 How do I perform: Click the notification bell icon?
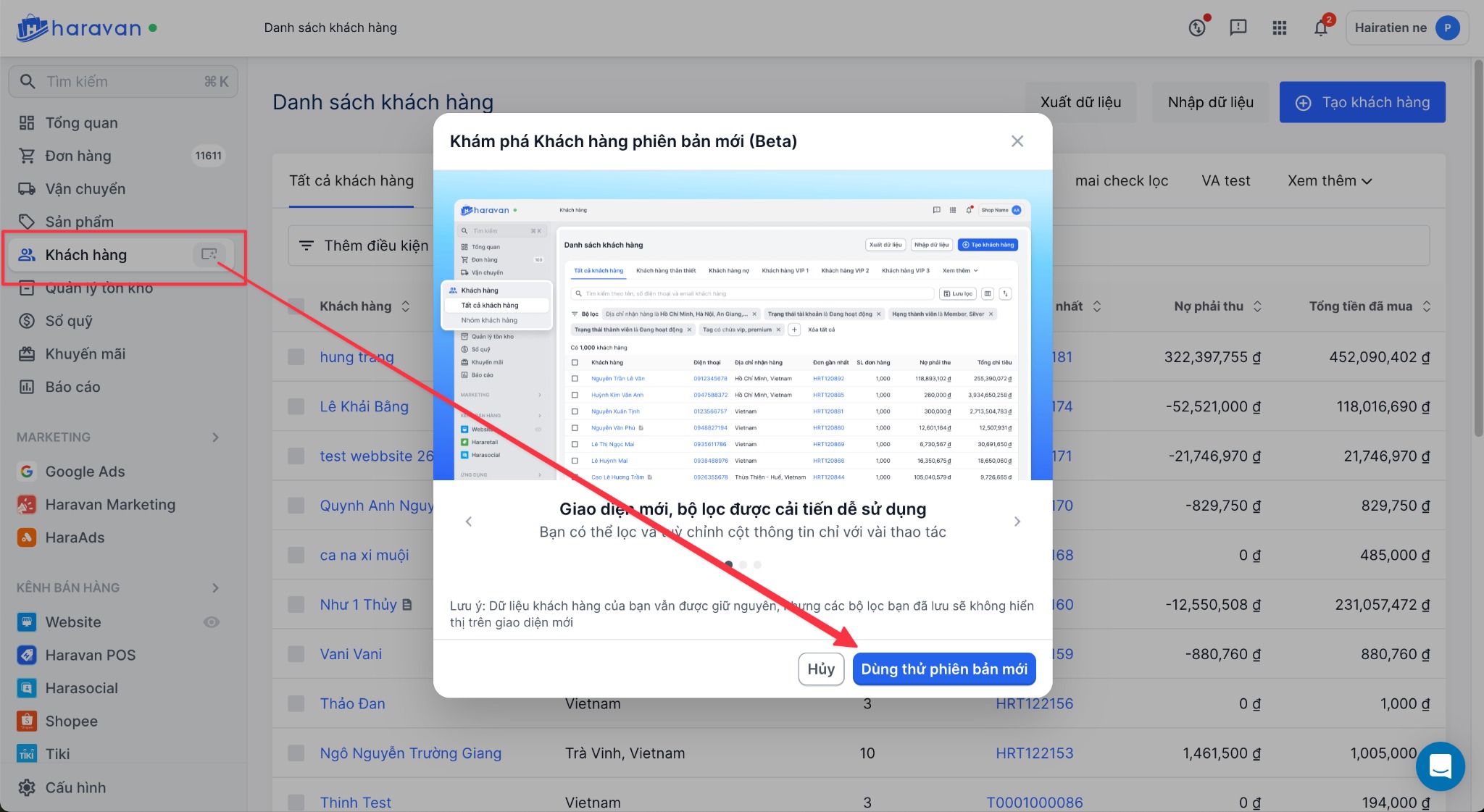[x=1320, y=28]
